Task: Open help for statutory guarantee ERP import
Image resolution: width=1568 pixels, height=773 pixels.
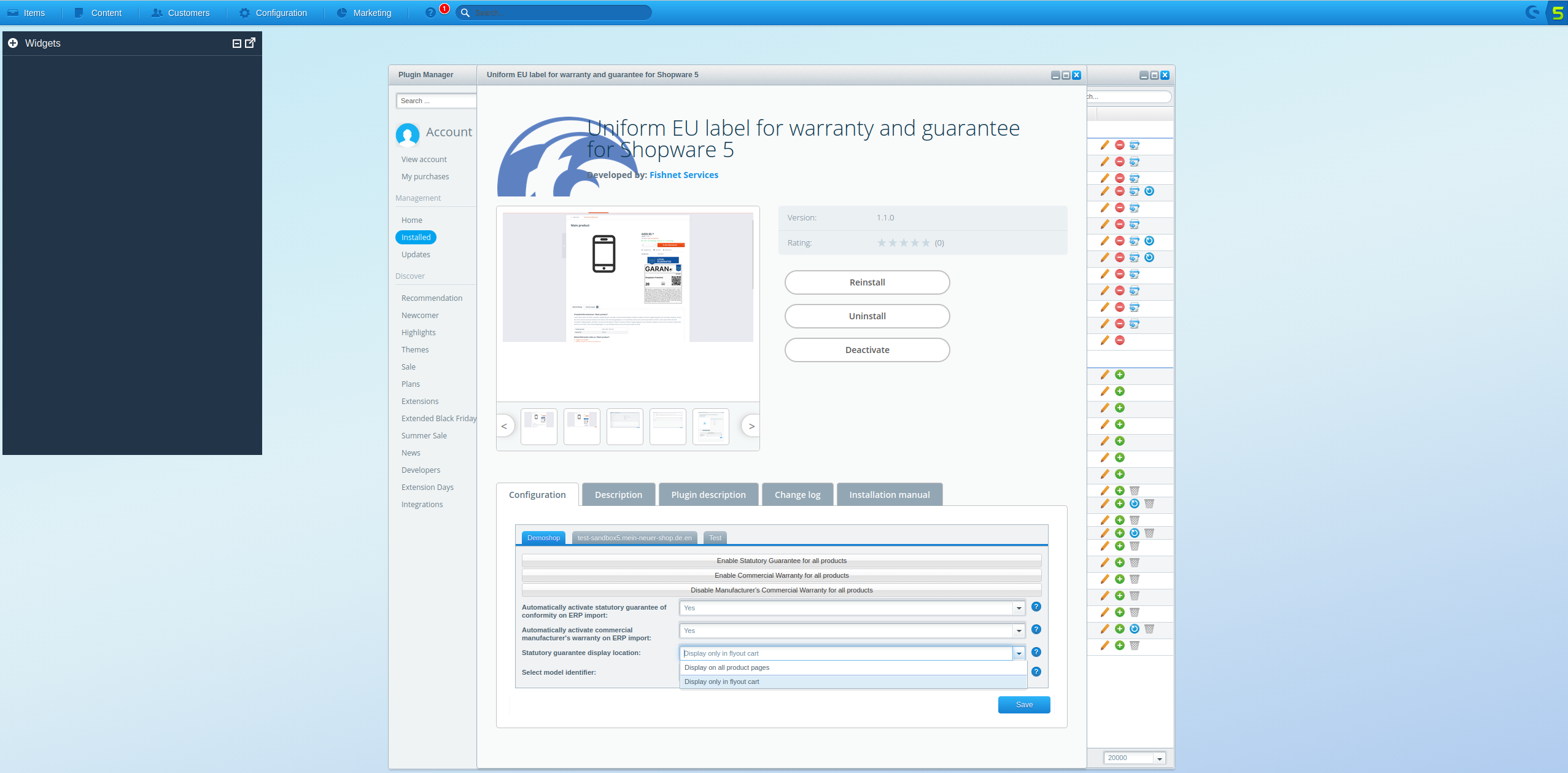Action: (x=1036, y=607)
